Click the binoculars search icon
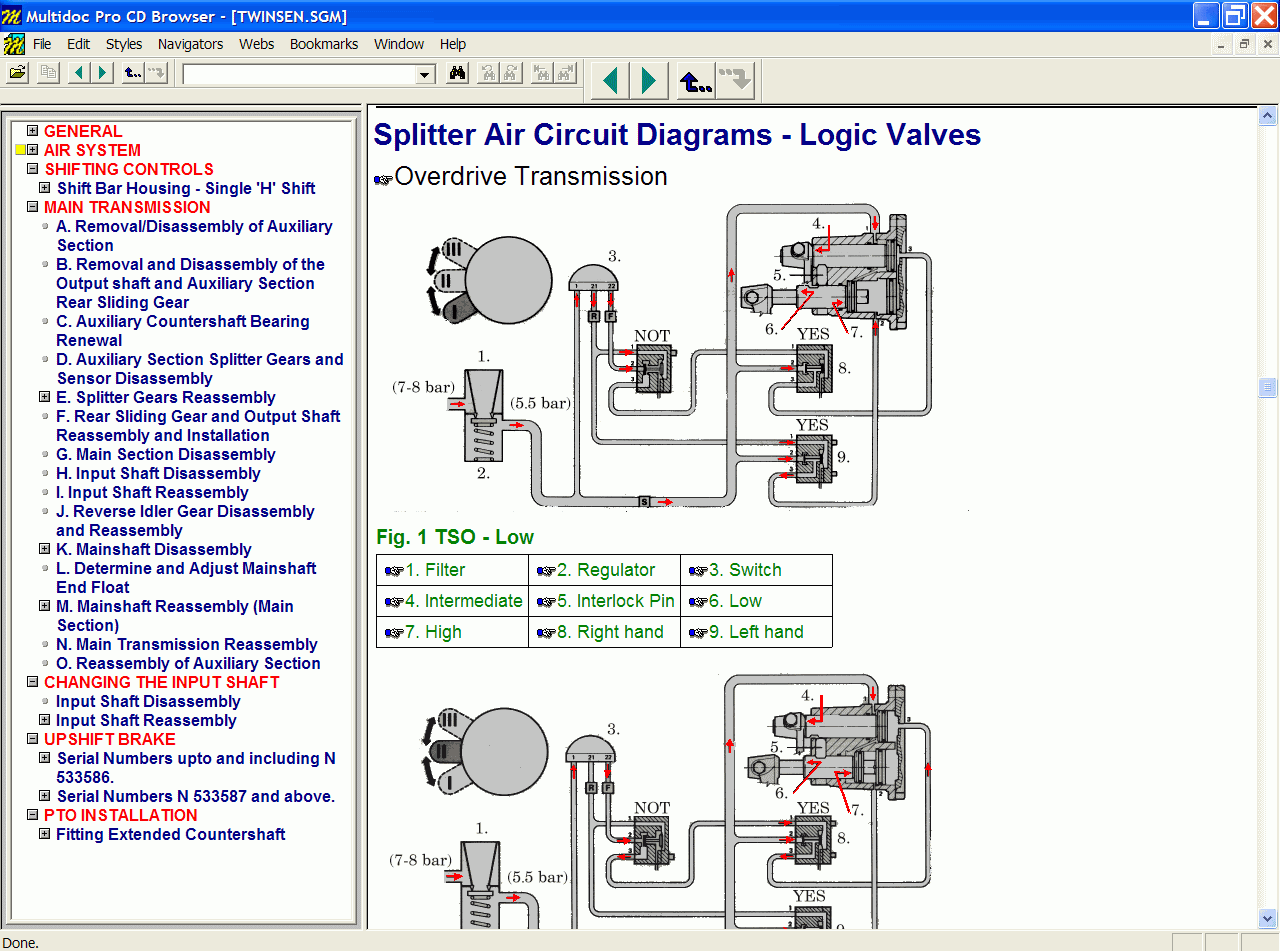Image resolution: width=1280 pixels, height=951 pixels. pos(457,73)
